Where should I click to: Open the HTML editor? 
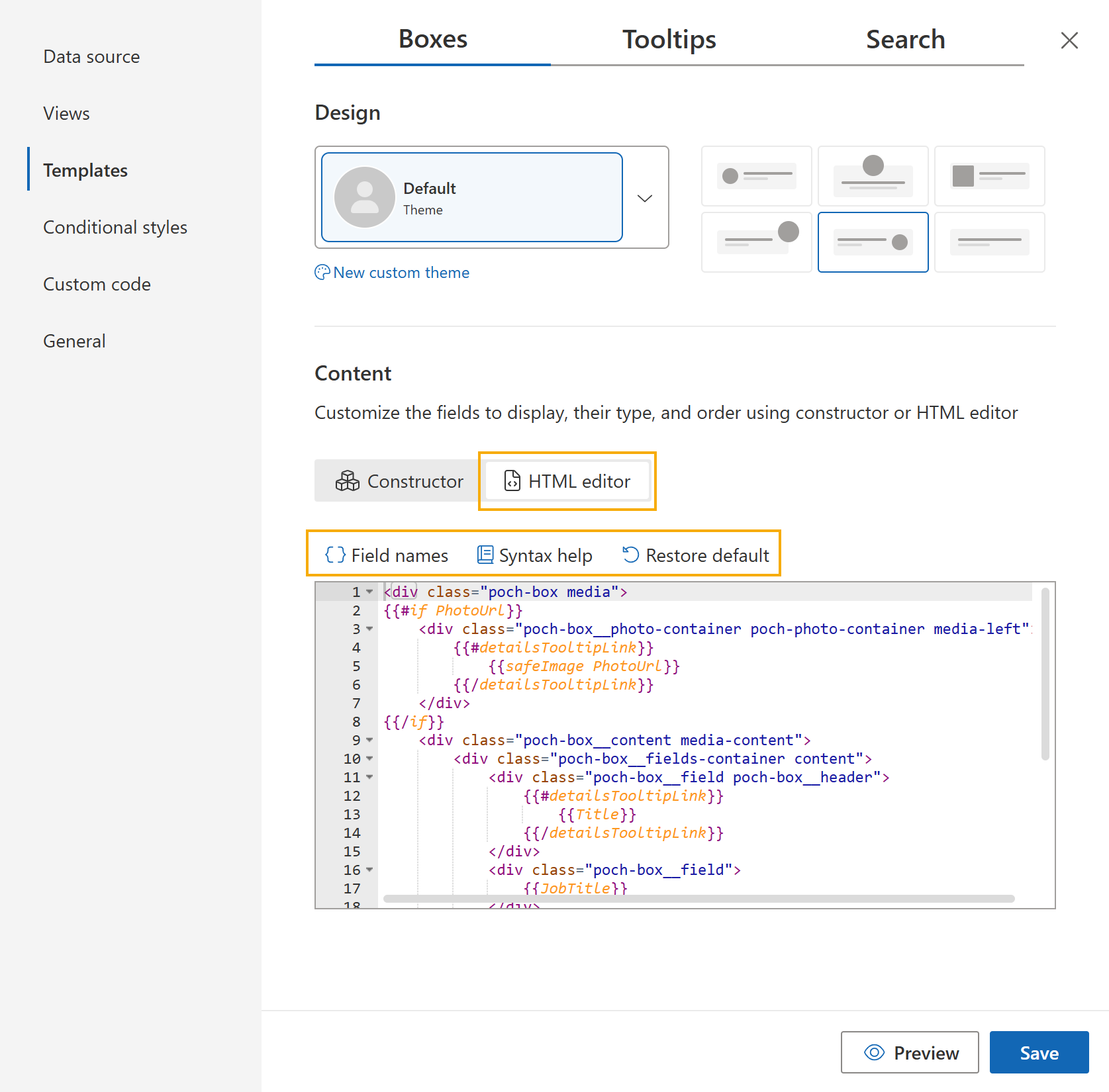tap(567, 481)
